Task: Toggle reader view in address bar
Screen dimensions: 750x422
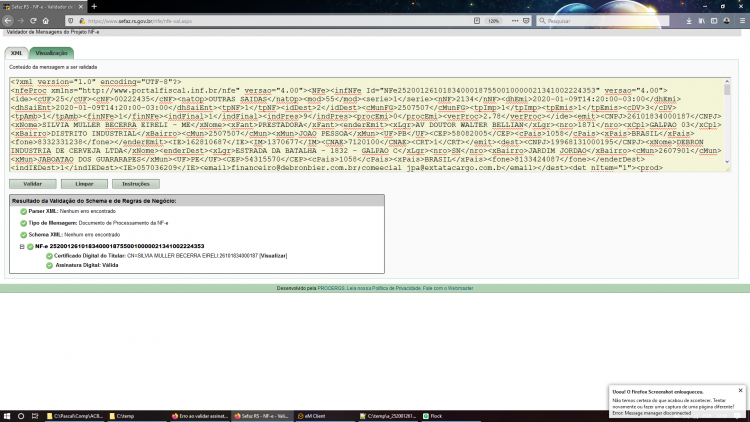Action: (x=477, y=21)
